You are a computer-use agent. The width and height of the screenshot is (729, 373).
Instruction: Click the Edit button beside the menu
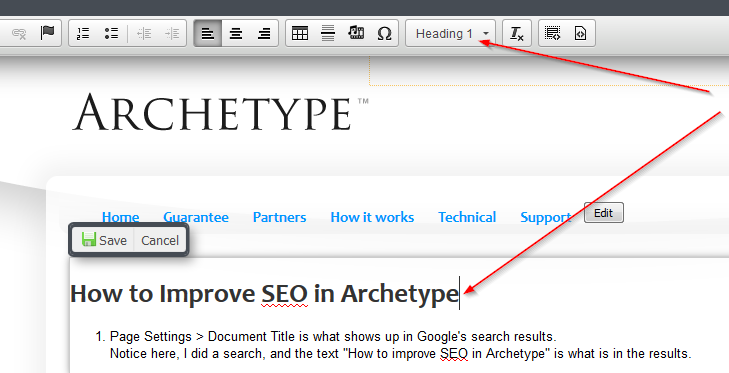[x=603, y=213]
